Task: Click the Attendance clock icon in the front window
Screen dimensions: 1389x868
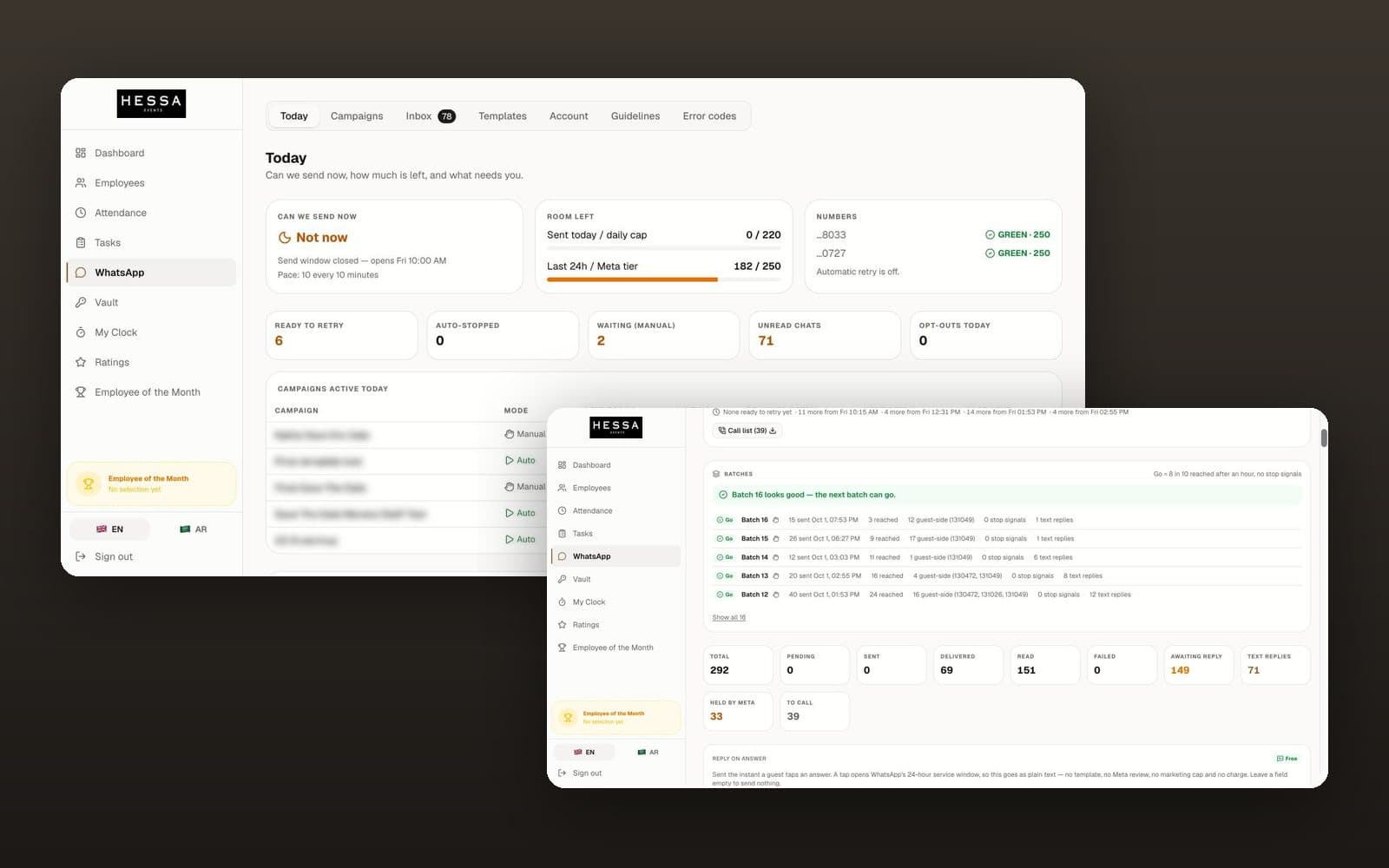Action: pos(563,511)
